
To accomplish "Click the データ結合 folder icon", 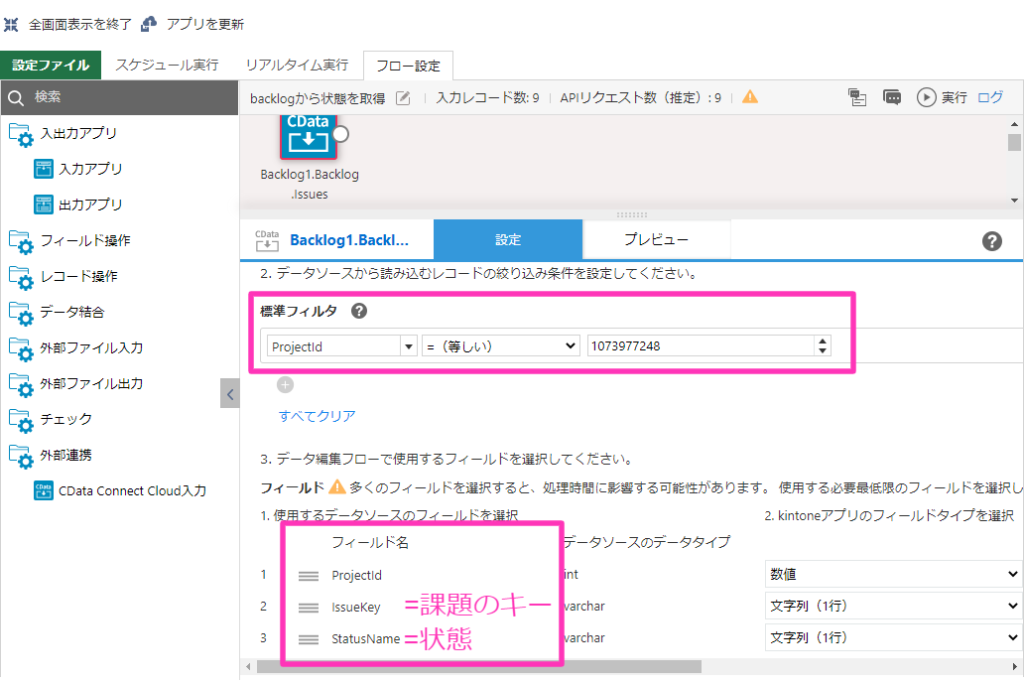I will (x=21, y=313).
